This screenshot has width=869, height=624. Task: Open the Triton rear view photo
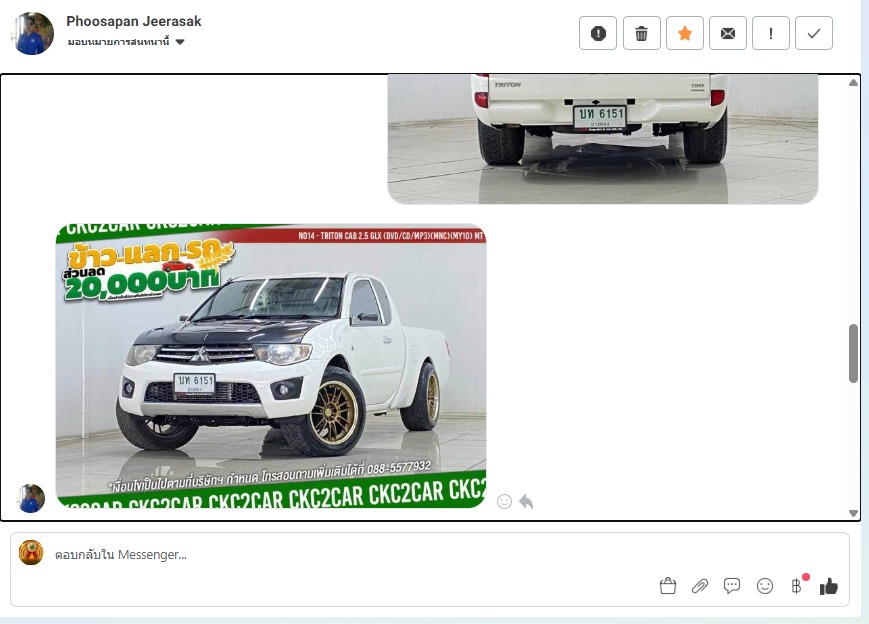pyautogui.click(x=603, y=139)
